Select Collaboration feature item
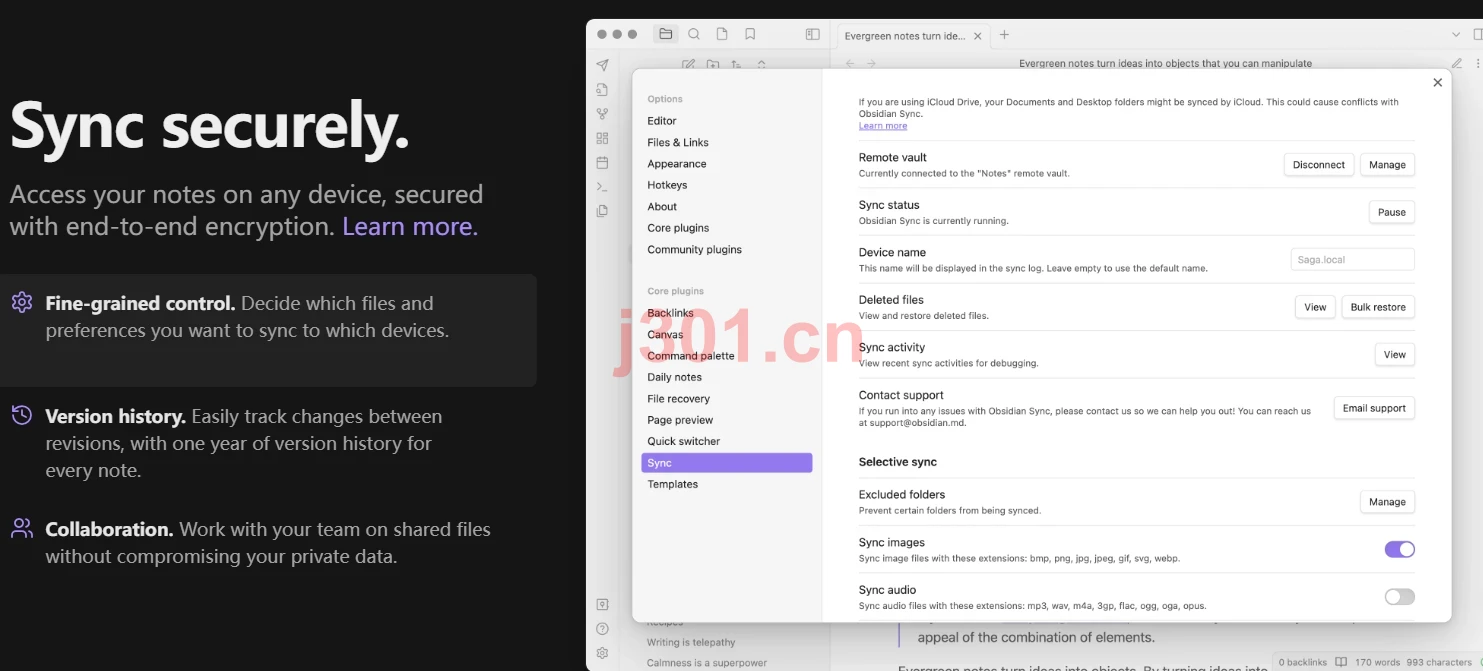 251,543
